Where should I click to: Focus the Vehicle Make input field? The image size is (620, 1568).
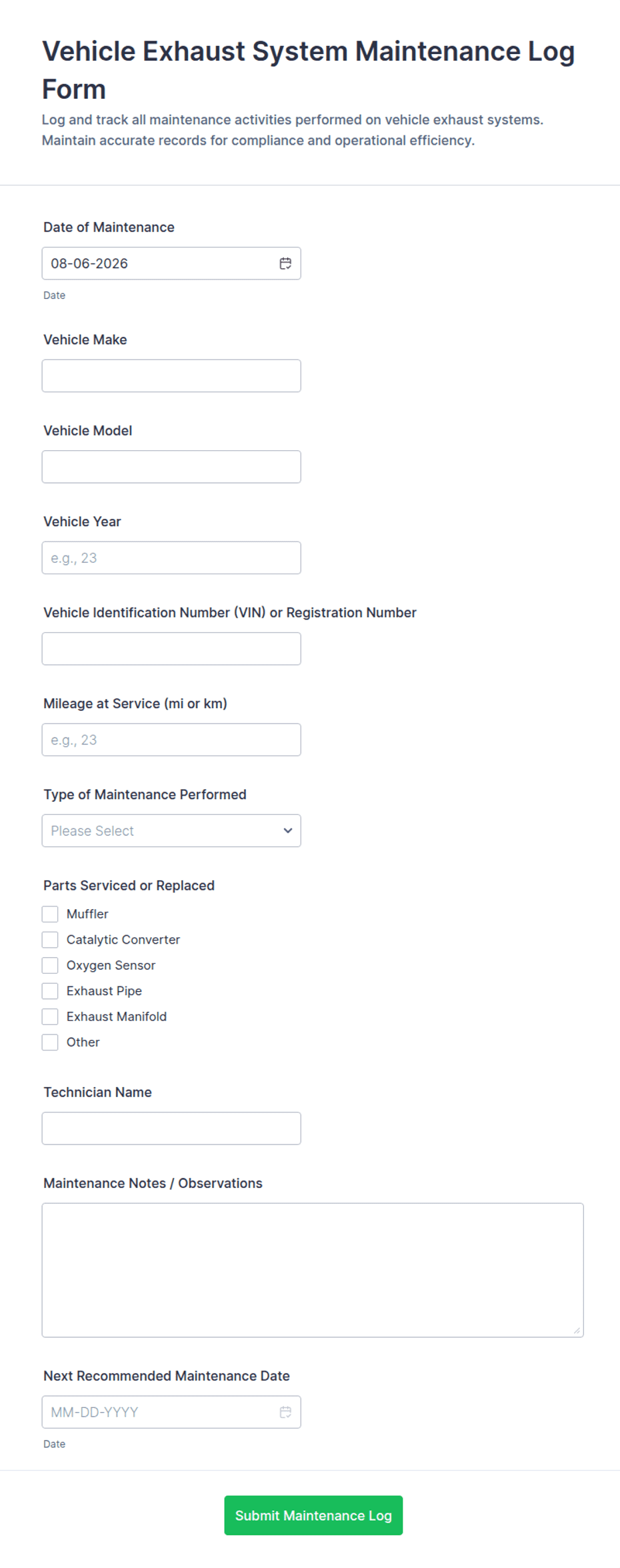[x=171, y=375]
